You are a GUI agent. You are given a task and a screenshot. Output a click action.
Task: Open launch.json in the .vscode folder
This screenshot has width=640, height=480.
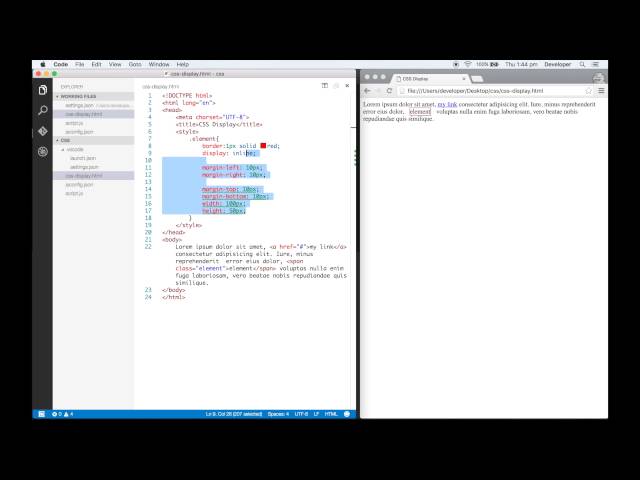coord(93,158)
